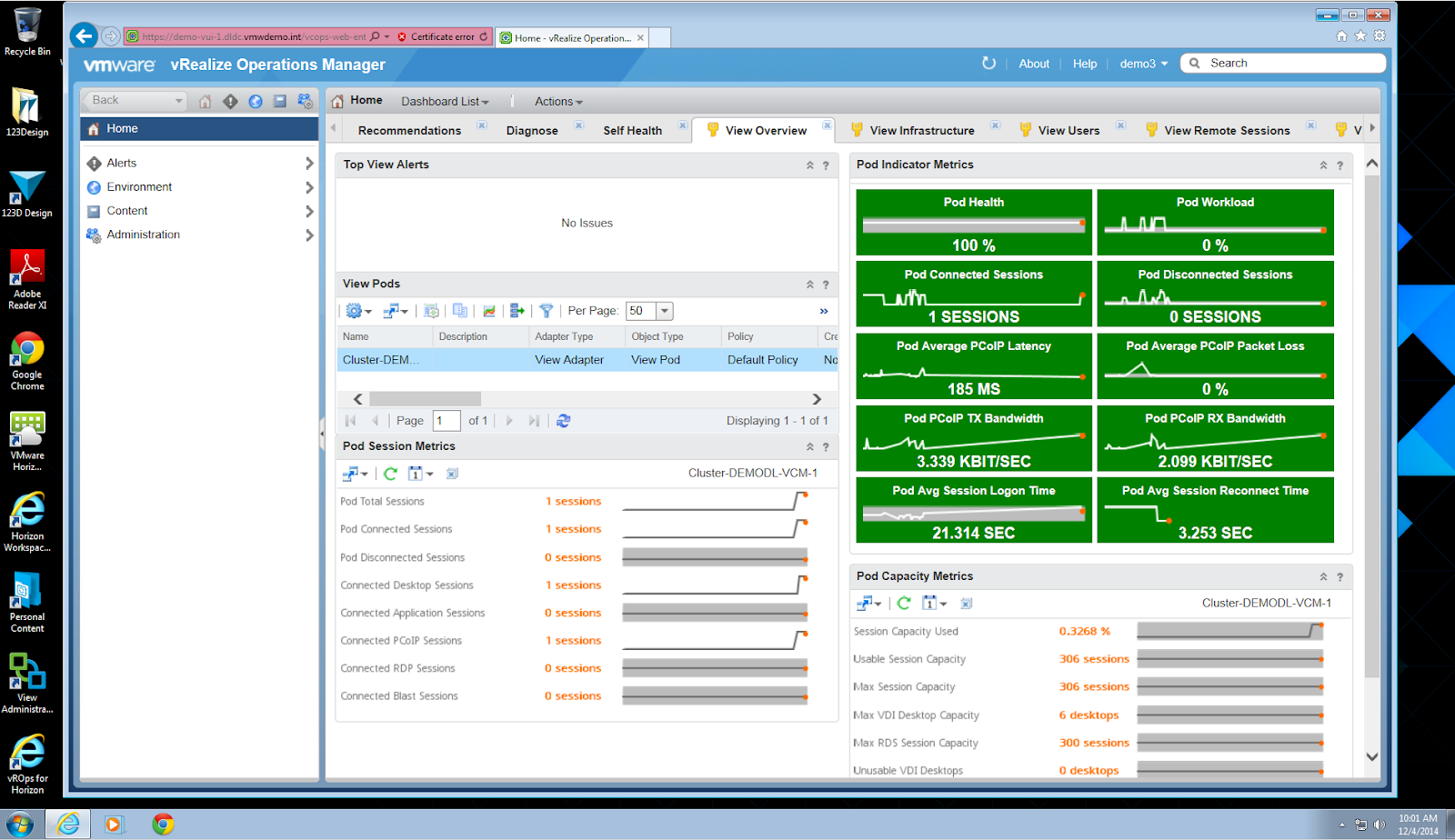Close the Recommendations tab
This screenshot has width=1455, height=840.
pyautogui.click(x=482, y=125)
